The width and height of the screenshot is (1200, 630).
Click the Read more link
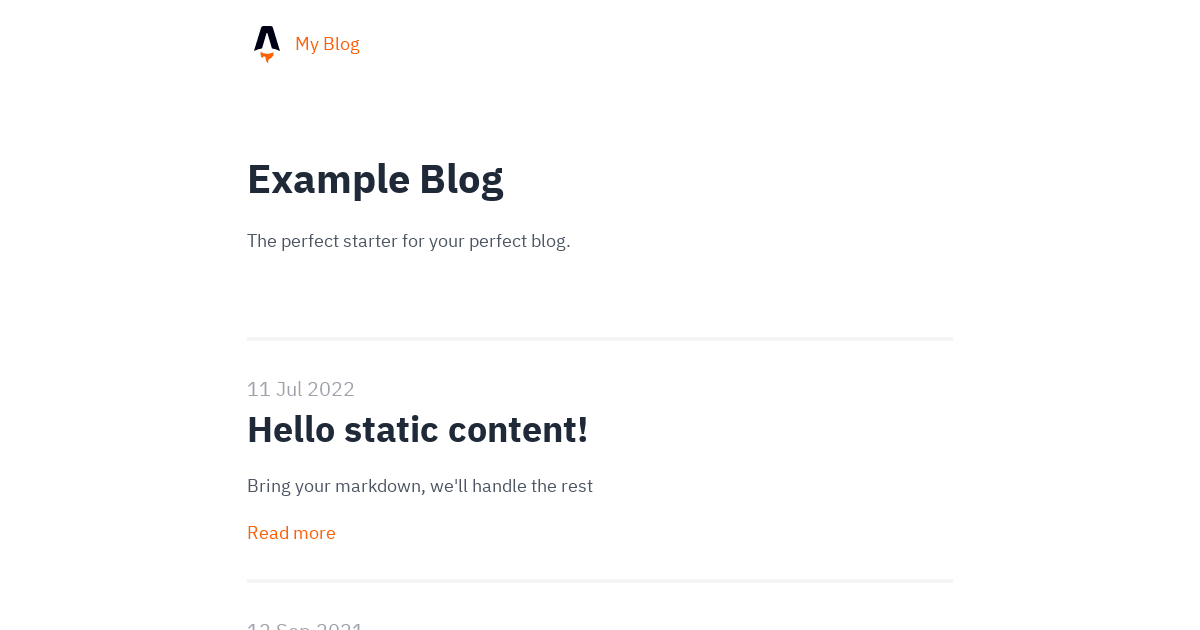(x=291, y=532)
